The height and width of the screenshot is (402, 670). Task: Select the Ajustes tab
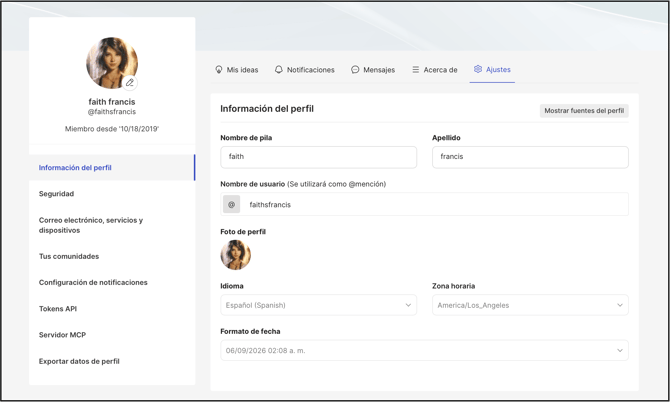pyautogui.click(x=492, y=70)
